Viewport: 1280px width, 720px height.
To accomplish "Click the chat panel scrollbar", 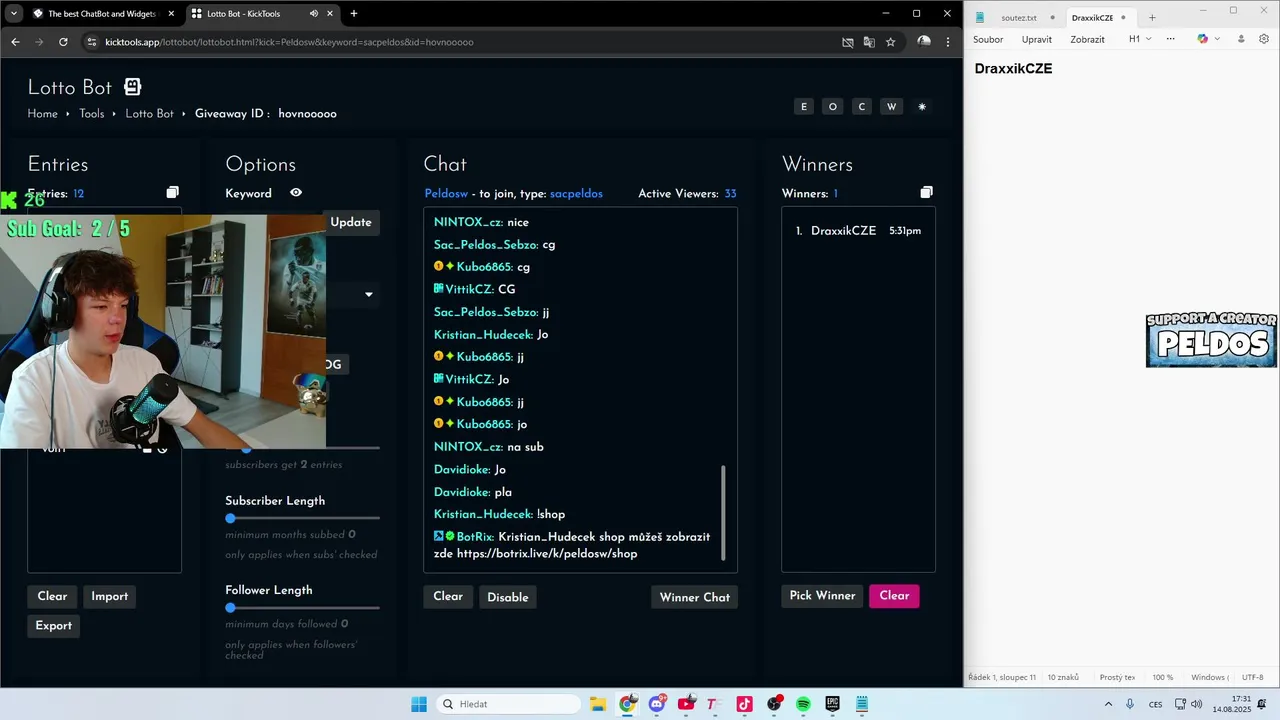I will click(723, 513).
